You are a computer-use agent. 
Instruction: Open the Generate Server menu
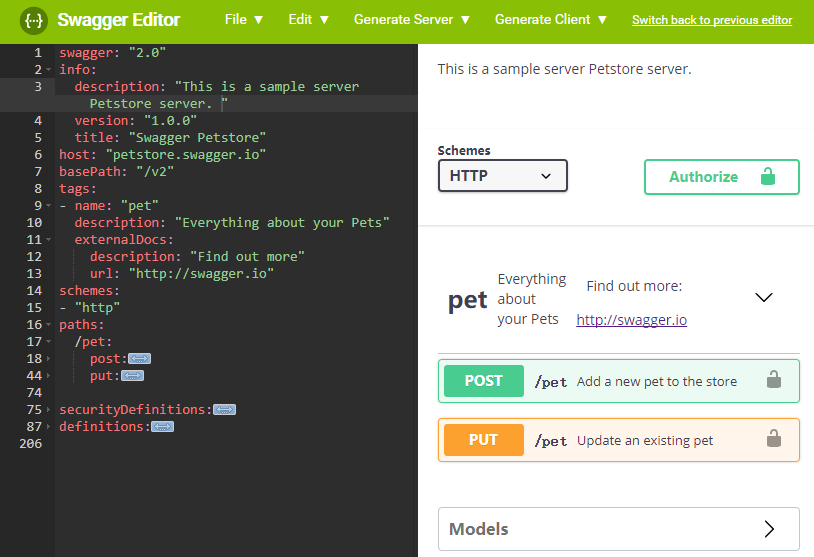coord(412,20)
